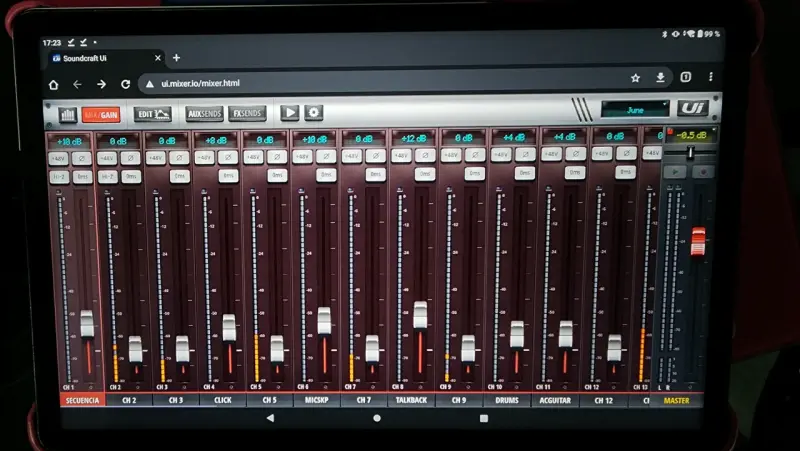Toggle +48V phantom power on ACGUITAR

551,154
